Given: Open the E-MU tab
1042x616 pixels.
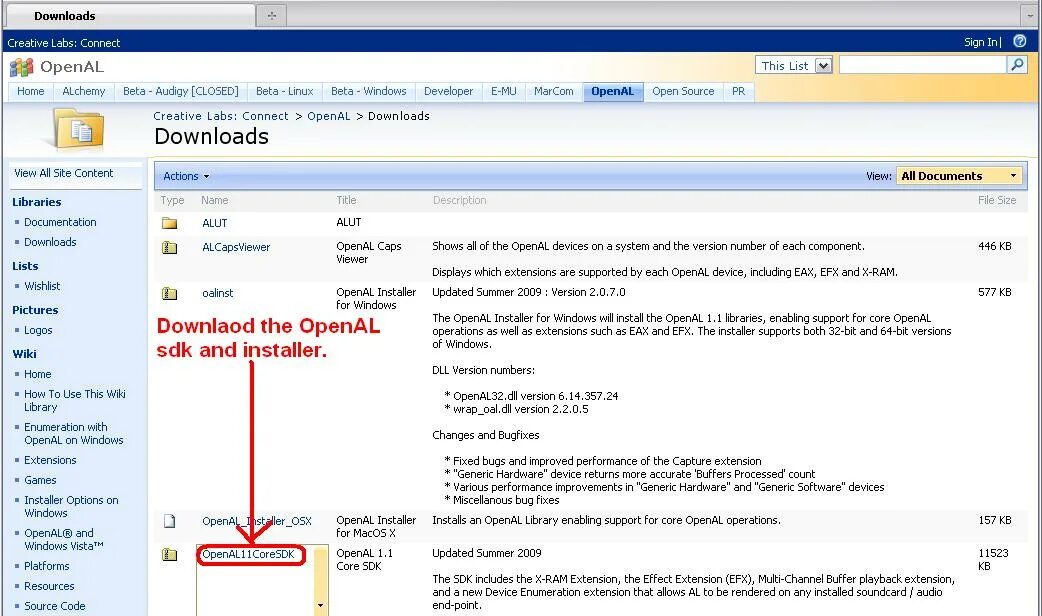Looking at the screenshot, I should tap(504, 91).
